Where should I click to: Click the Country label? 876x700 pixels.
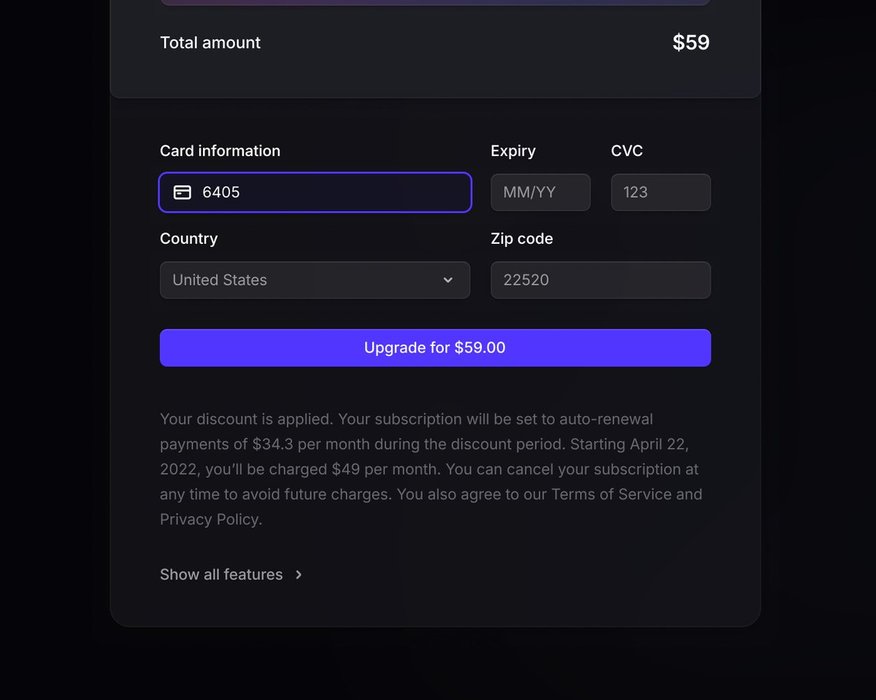(x=189, y=239)
